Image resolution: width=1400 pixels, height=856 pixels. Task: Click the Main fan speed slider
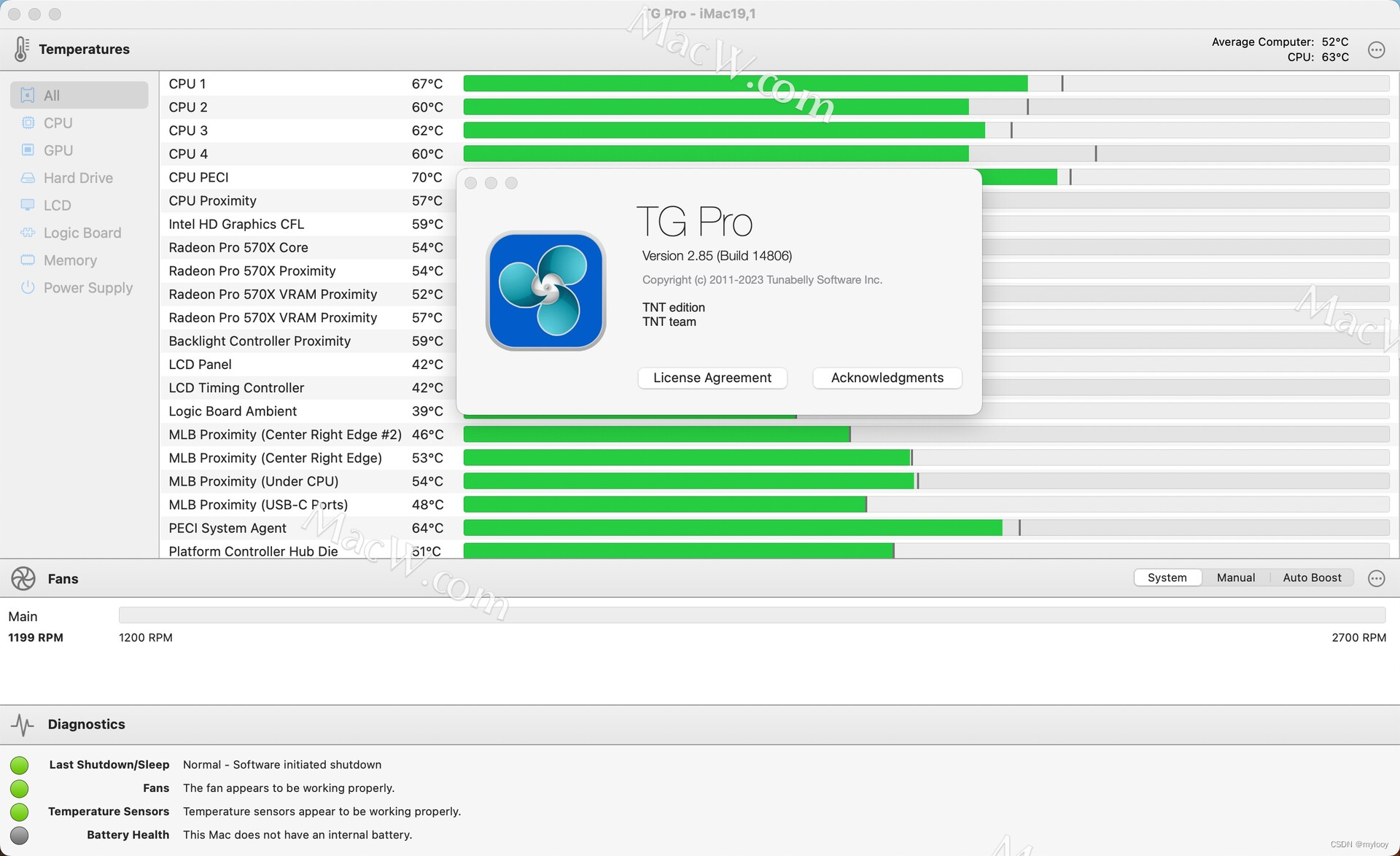pyautogui.click(x=752, y=615)
